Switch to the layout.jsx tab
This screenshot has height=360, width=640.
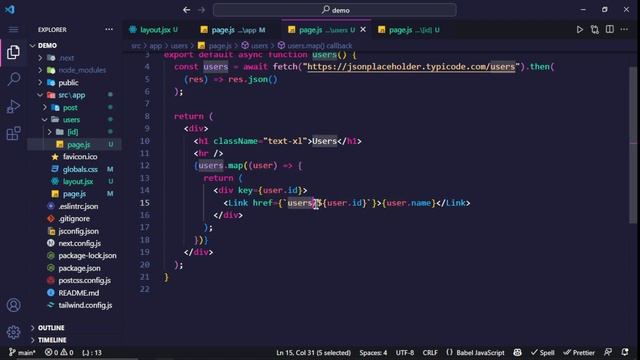(154, 30)
